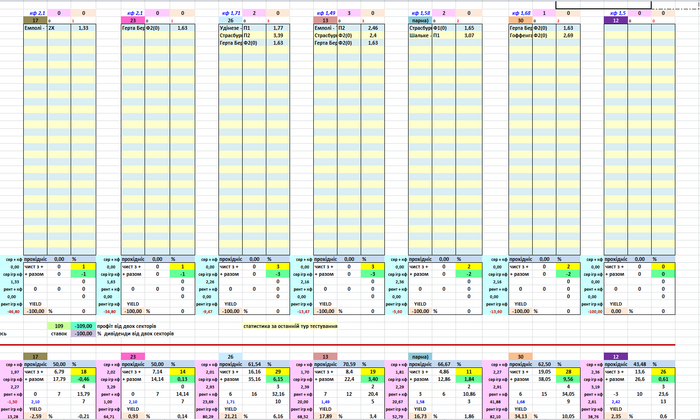Select the '2X' bet type cell
700x420 pixels.
59,28
